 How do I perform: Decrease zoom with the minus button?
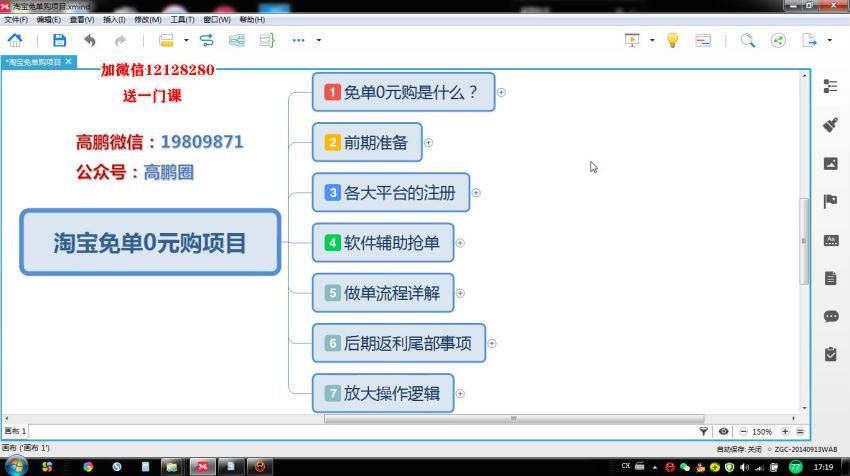[743, 432]
